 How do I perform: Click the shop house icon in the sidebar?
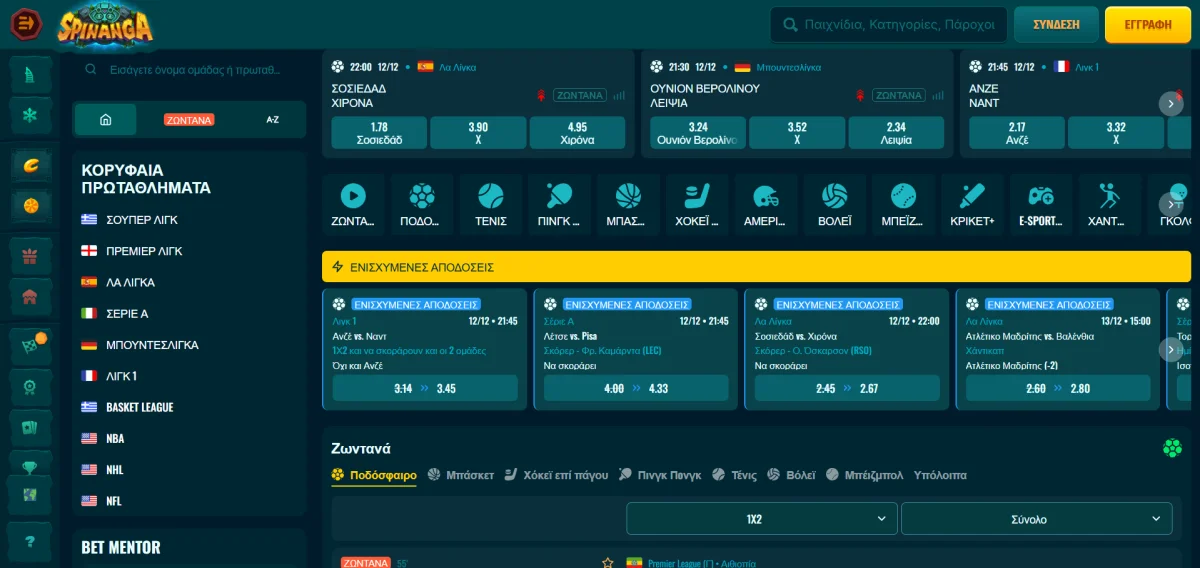[x=29, y=296]
